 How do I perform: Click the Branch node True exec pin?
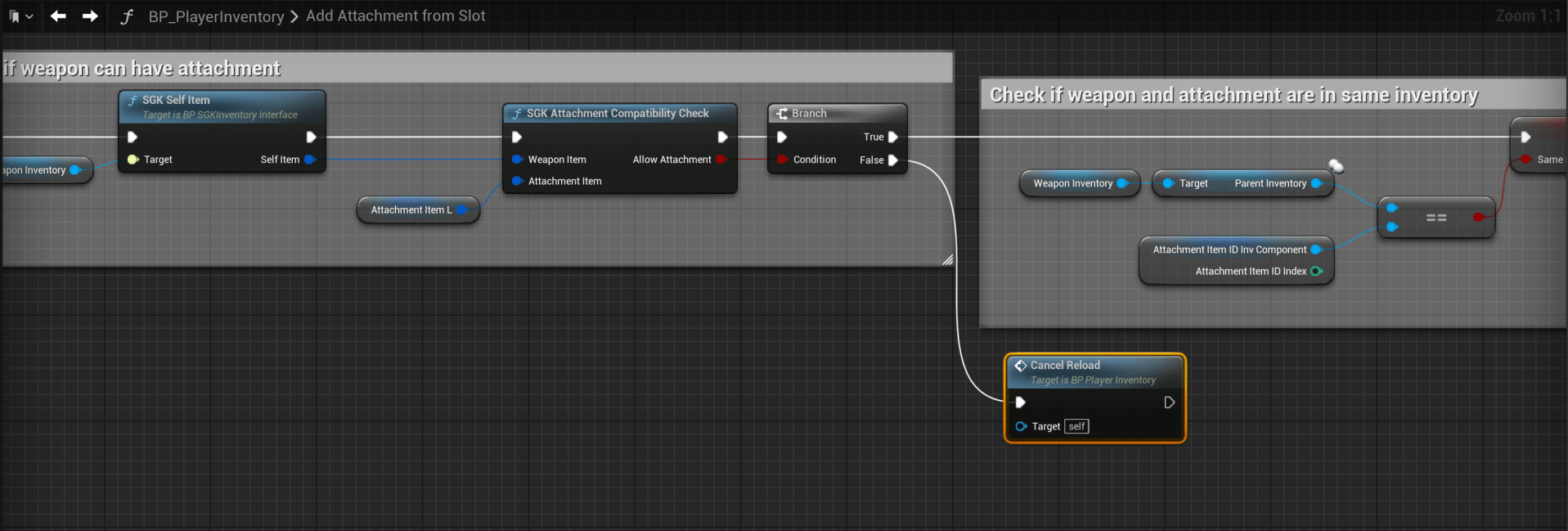(893, 137)
